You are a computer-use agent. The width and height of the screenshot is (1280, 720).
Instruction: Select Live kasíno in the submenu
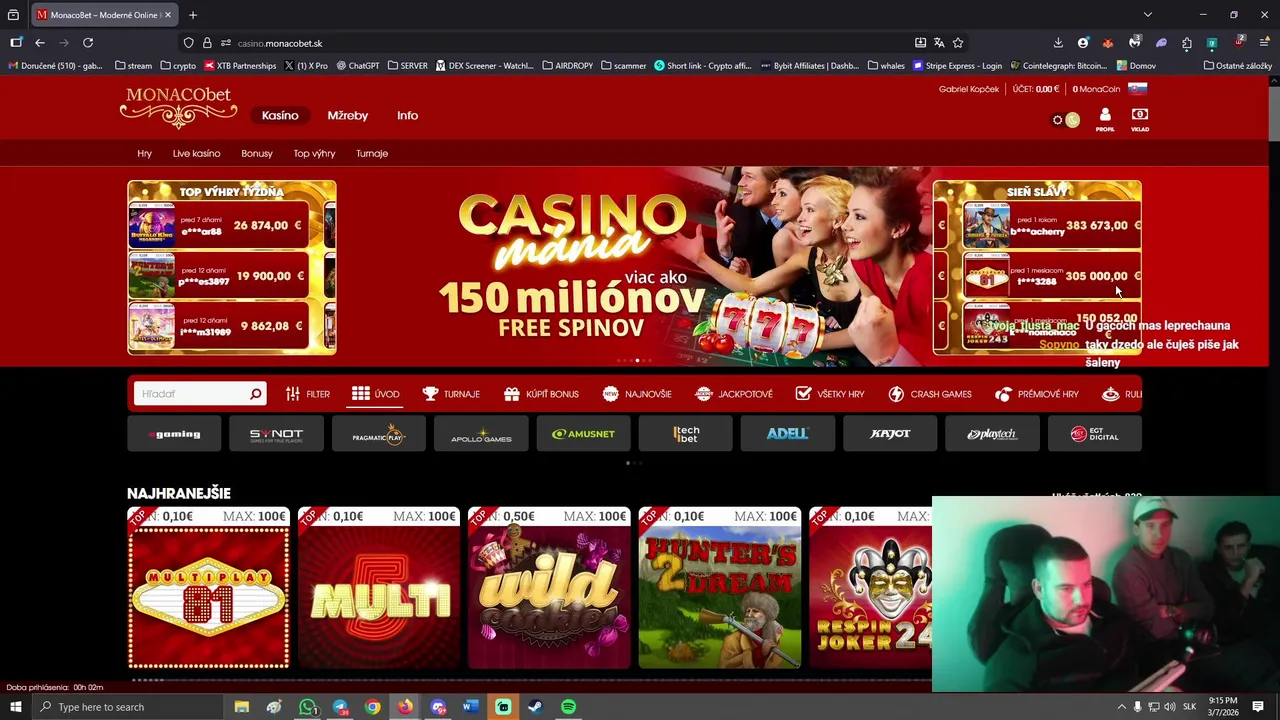(196, 153)
